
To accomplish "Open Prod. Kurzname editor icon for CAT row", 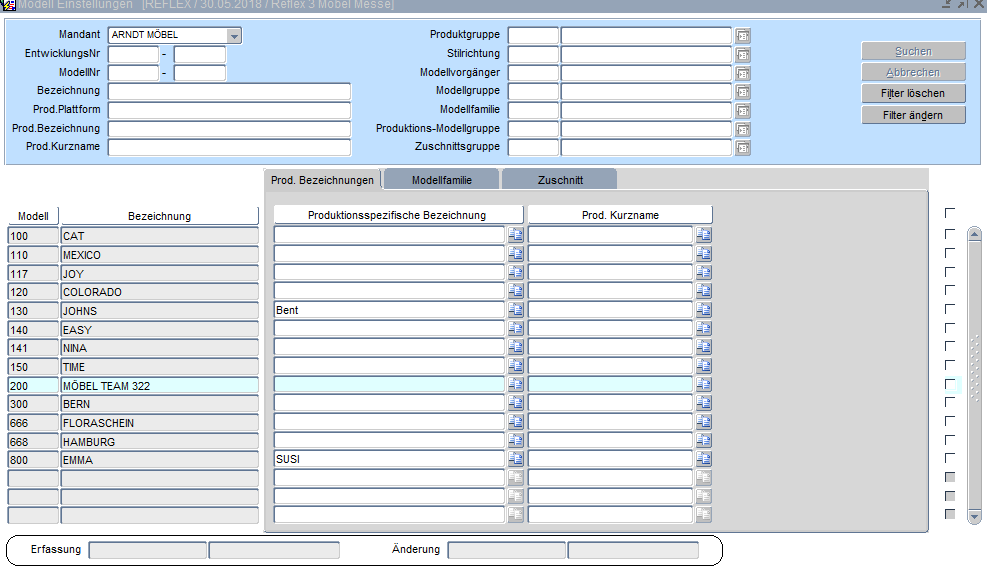I will click(703, 235).
